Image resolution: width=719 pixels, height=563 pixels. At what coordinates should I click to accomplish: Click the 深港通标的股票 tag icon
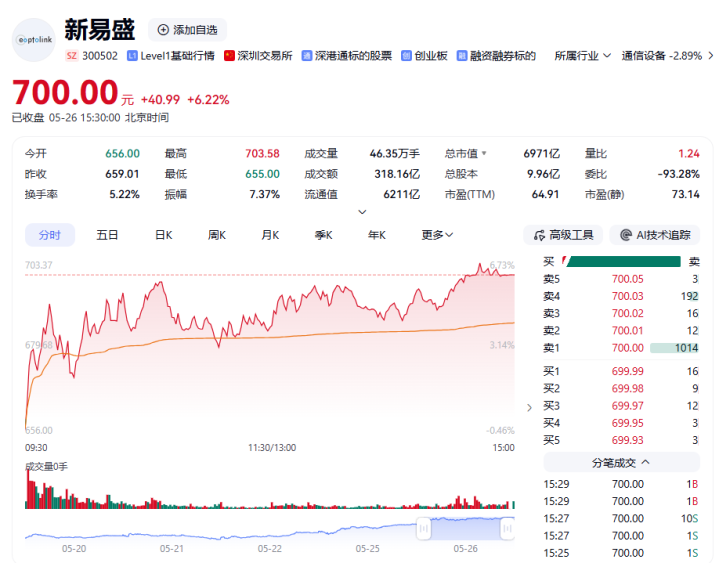[x=307, y=56]
